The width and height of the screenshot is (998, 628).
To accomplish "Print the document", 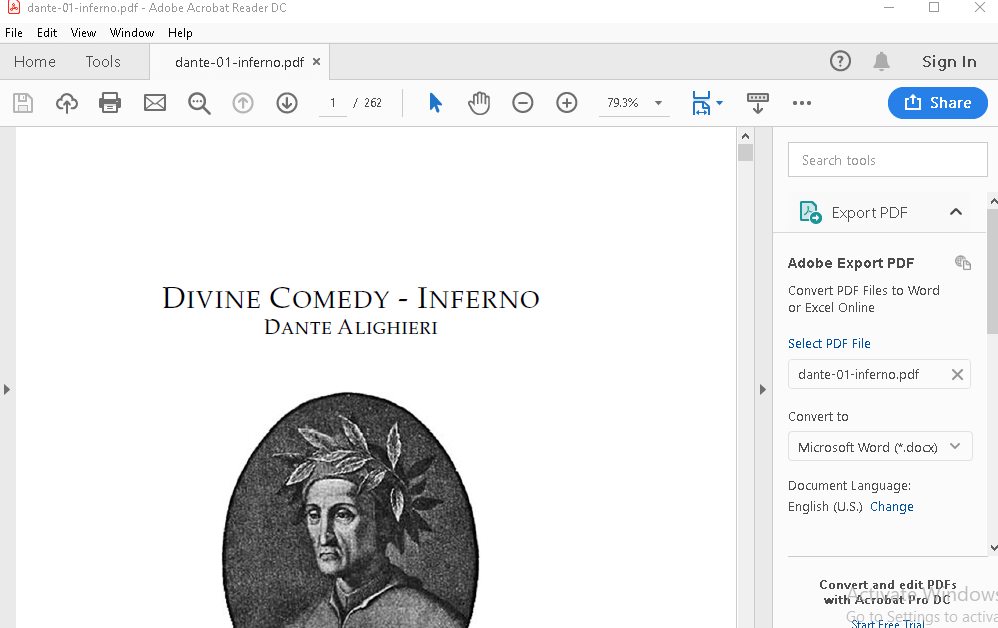I will click(110, 103).
